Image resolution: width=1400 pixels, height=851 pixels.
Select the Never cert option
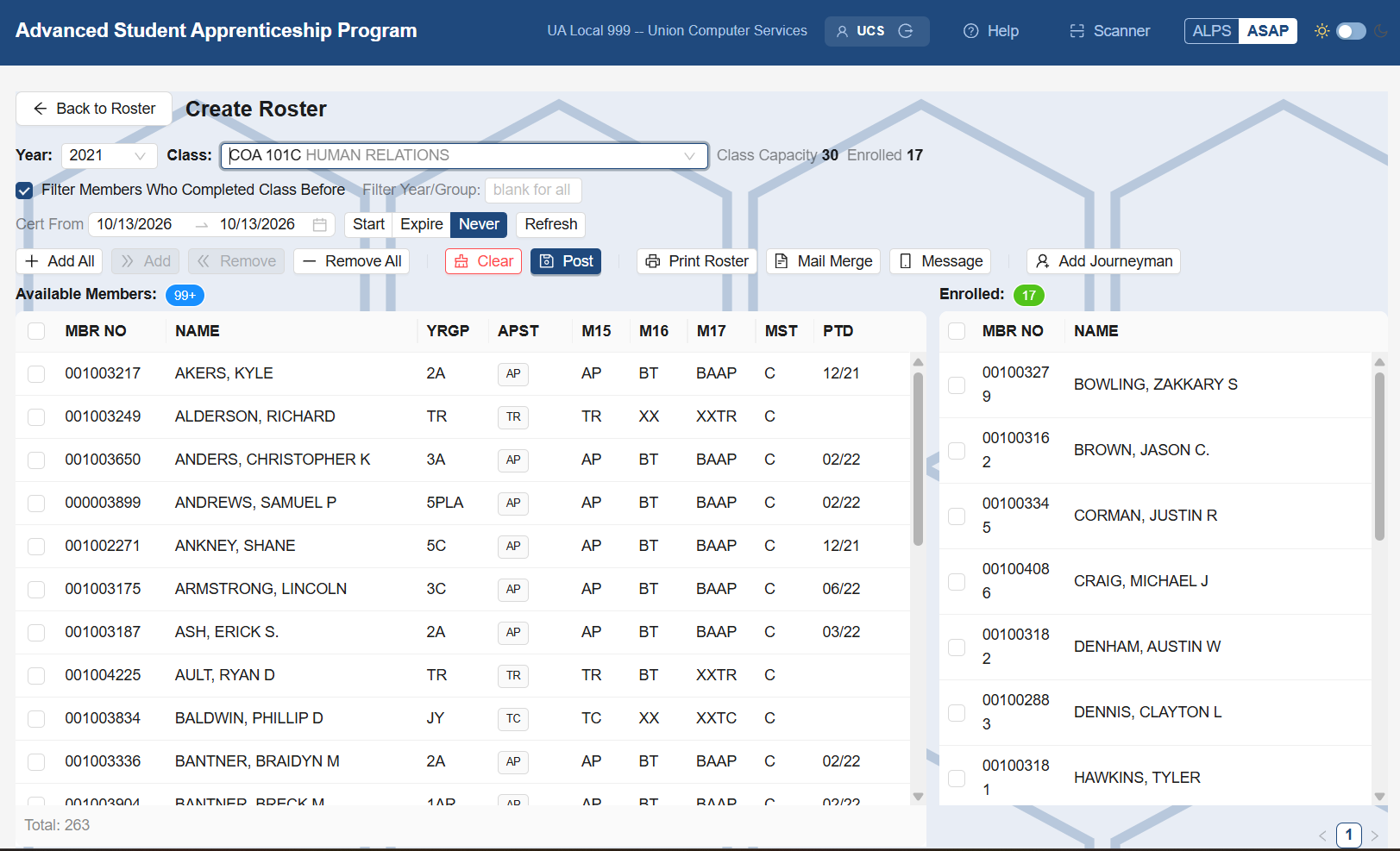click(479, 224)
